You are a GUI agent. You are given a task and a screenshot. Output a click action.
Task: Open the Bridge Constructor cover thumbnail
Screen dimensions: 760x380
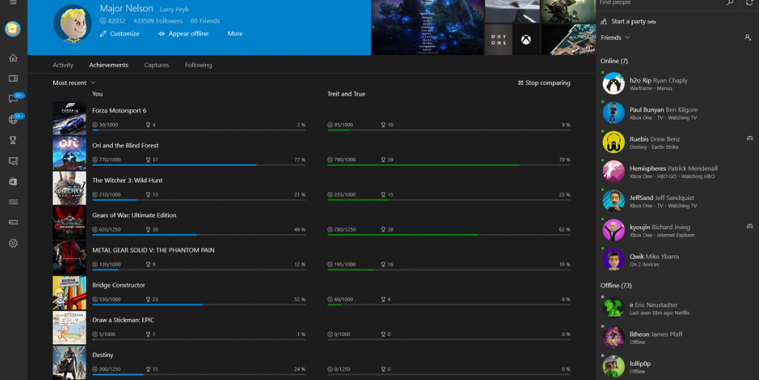[x=69, y=293]
